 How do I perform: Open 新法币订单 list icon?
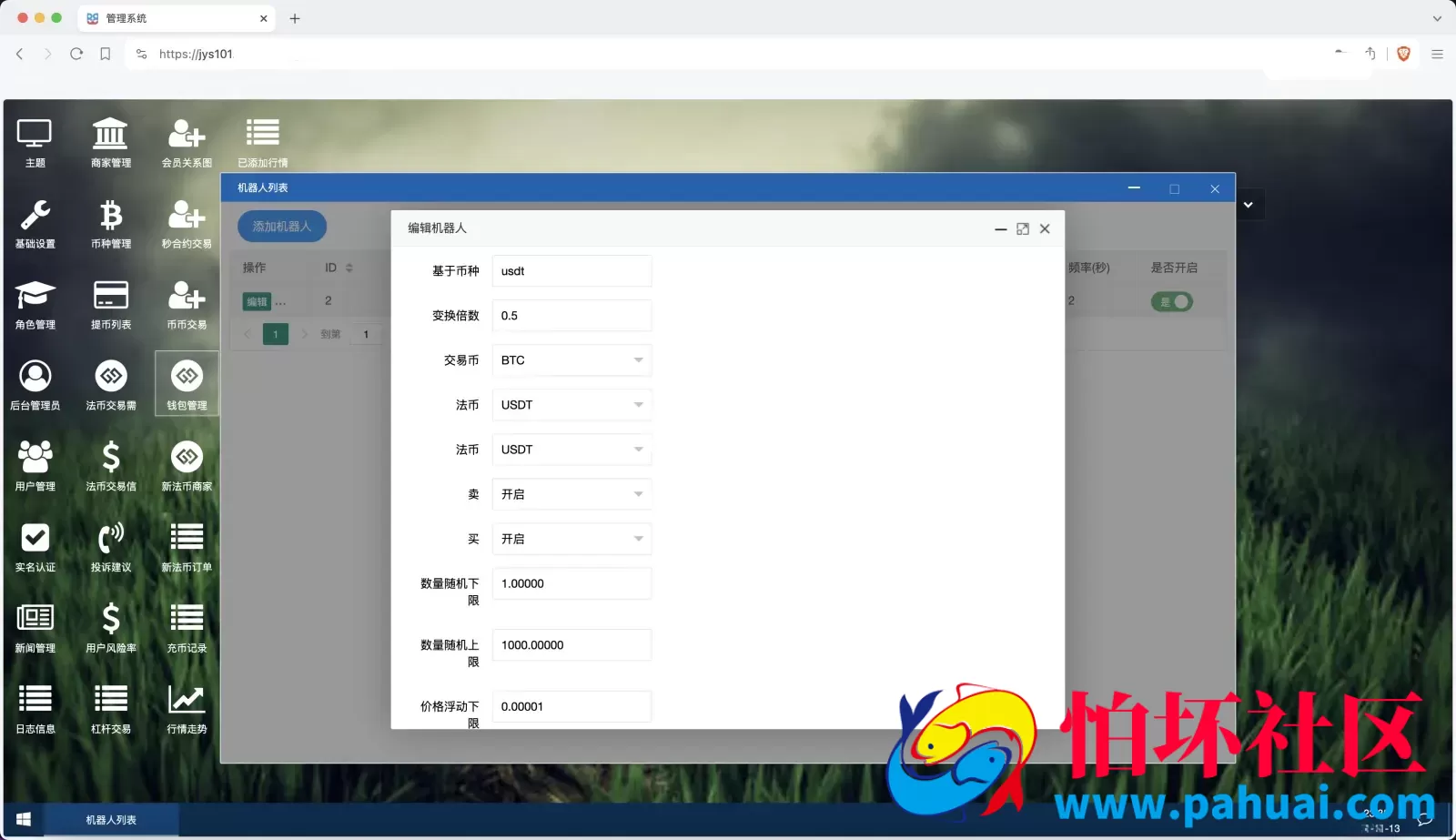coord(187,548)
